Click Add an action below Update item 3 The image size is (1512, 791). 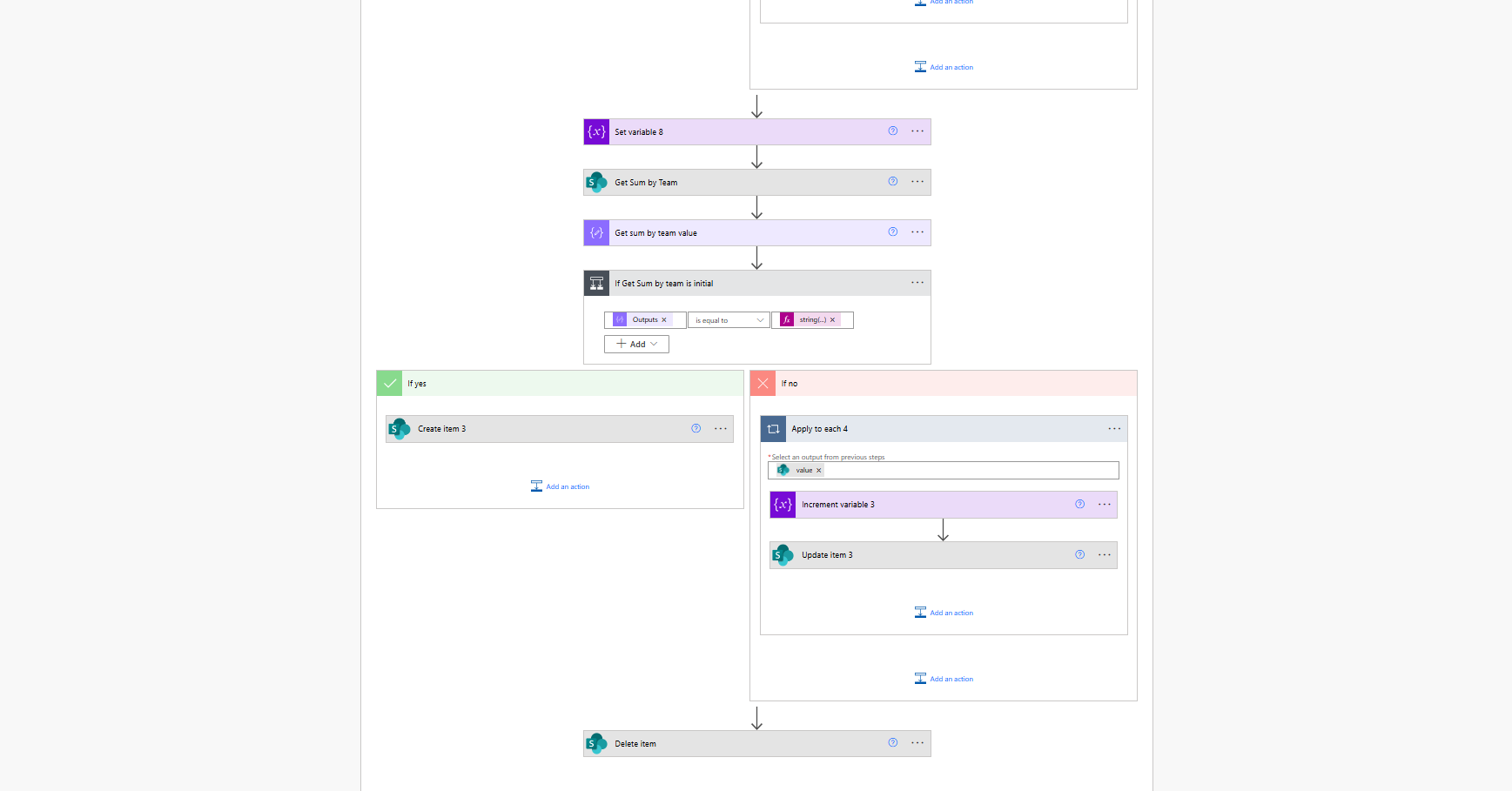pyautogui.click(x=944, y=613)
